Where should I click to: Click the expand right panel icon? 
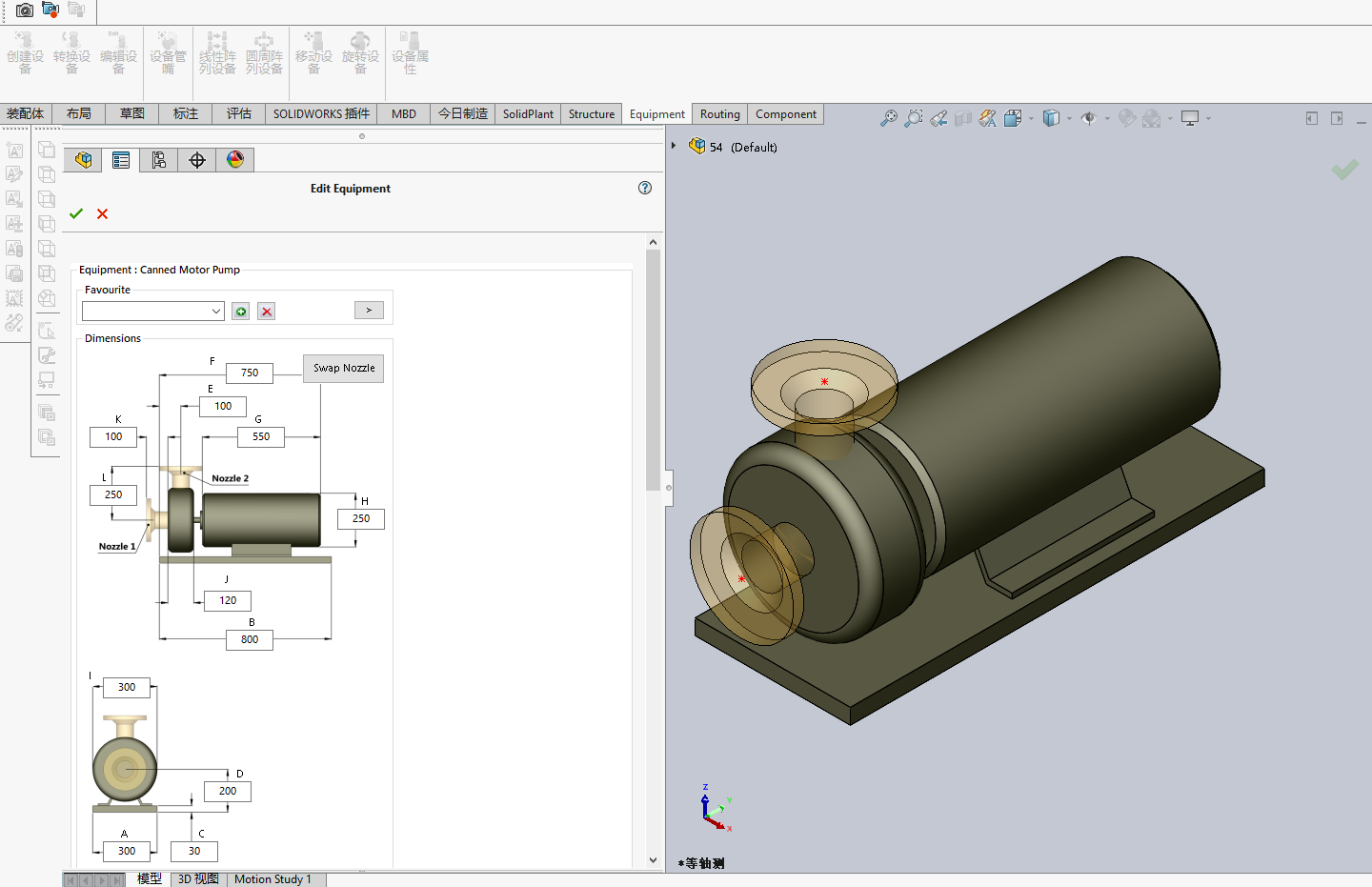[1337, 118]
